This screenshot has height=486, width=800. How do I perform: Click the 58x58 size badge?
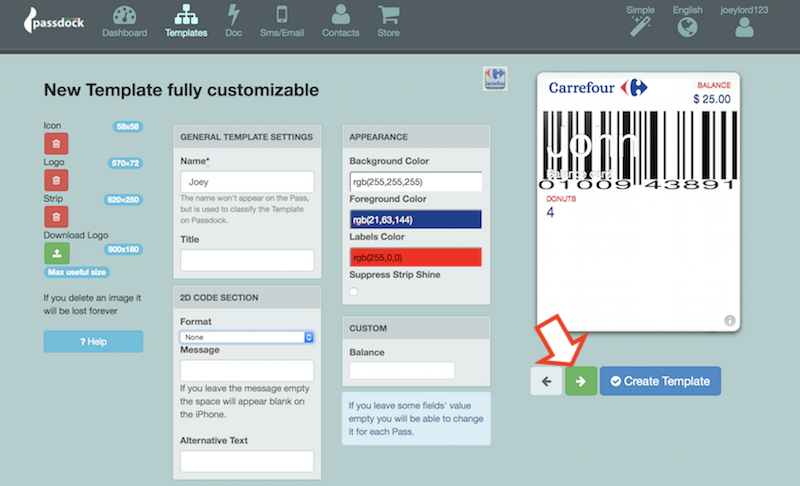(x=128, y=126)
